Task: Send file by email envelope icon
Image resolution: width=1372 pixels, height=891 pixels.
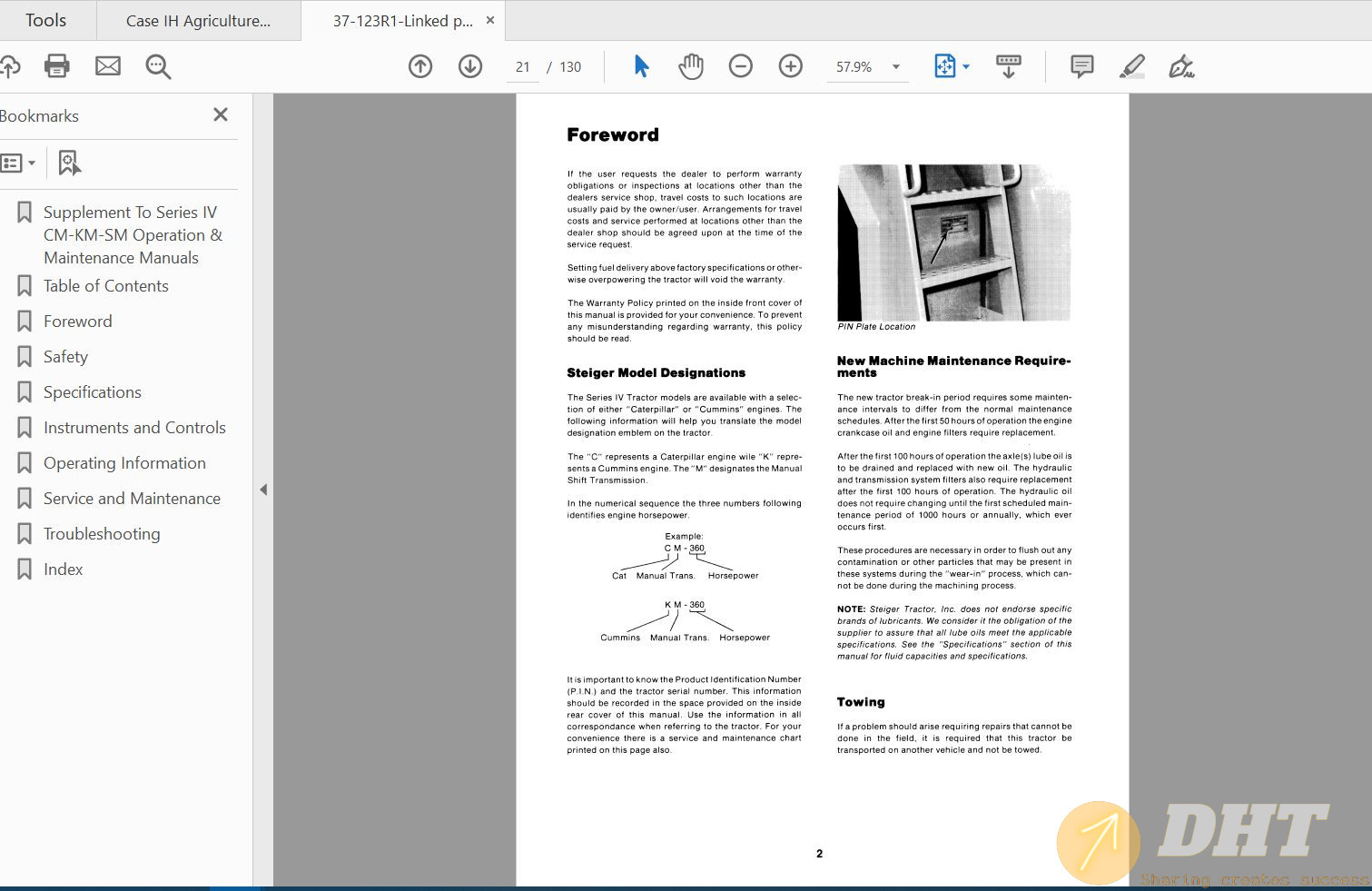Action: 108,66
